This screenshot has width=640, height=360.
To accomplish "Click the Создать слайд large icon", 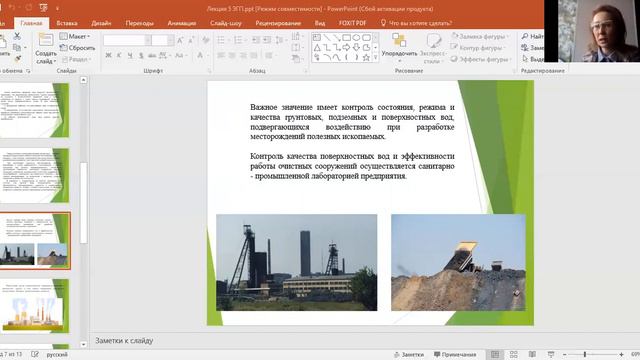I will click(46, 41).
